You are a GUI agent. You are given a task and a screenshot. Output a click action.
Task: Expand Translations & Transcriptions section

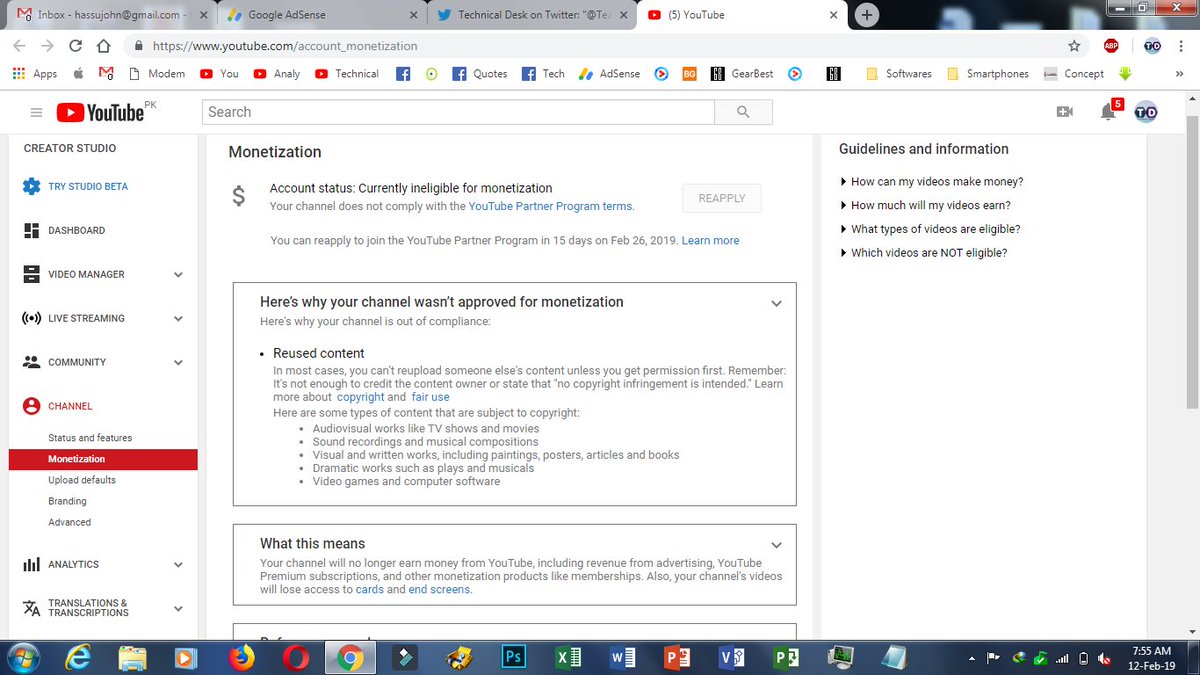178,608
